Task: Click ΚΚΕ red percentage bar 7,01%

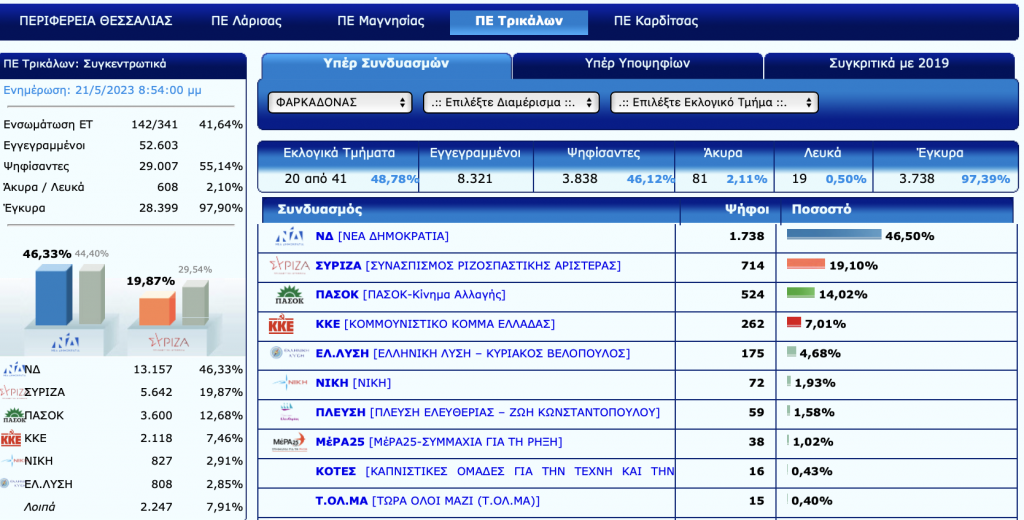Action: (x=793, y=322)
